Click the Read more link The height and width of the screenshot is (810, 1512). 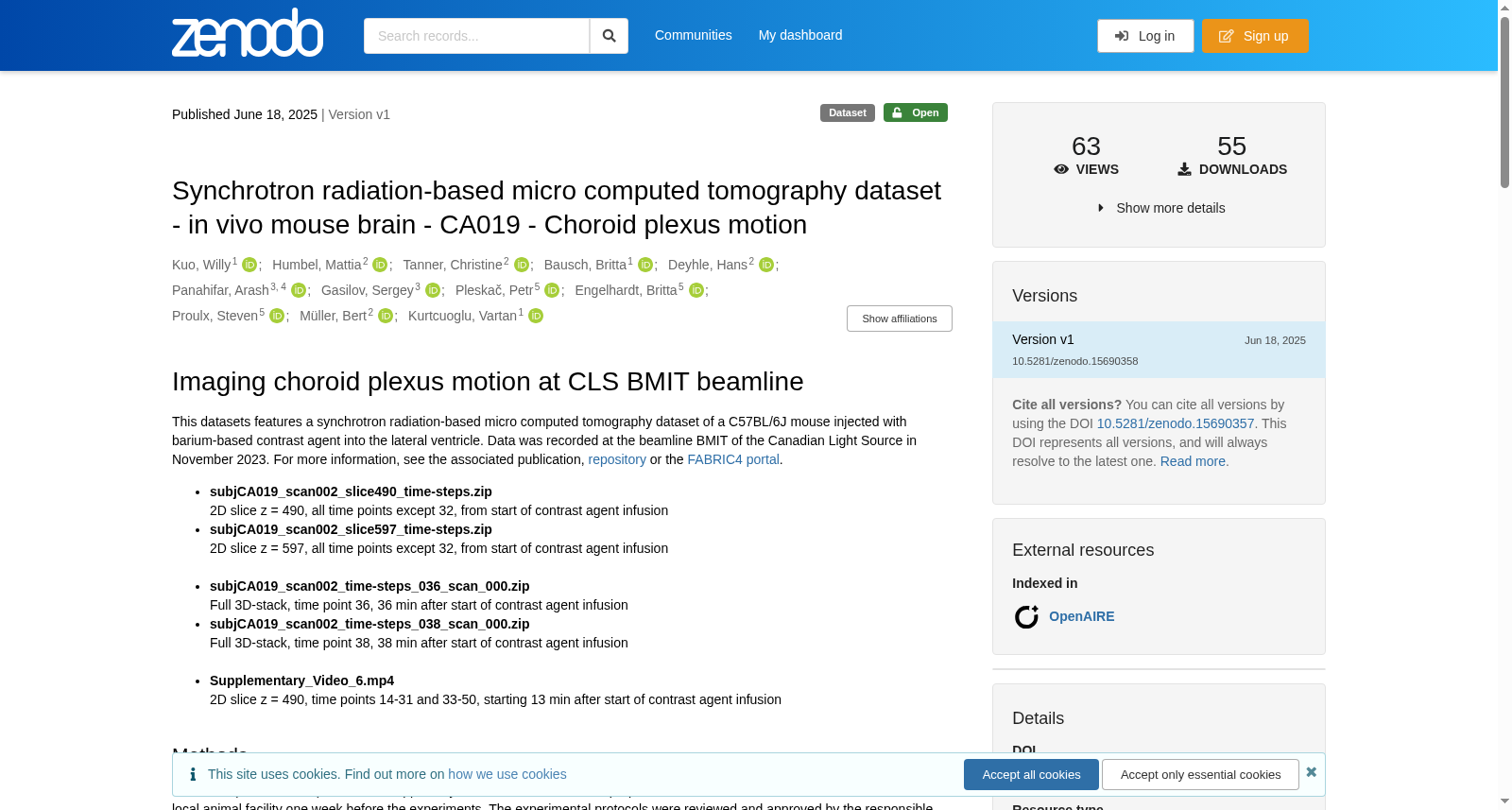click(1193, 461)
